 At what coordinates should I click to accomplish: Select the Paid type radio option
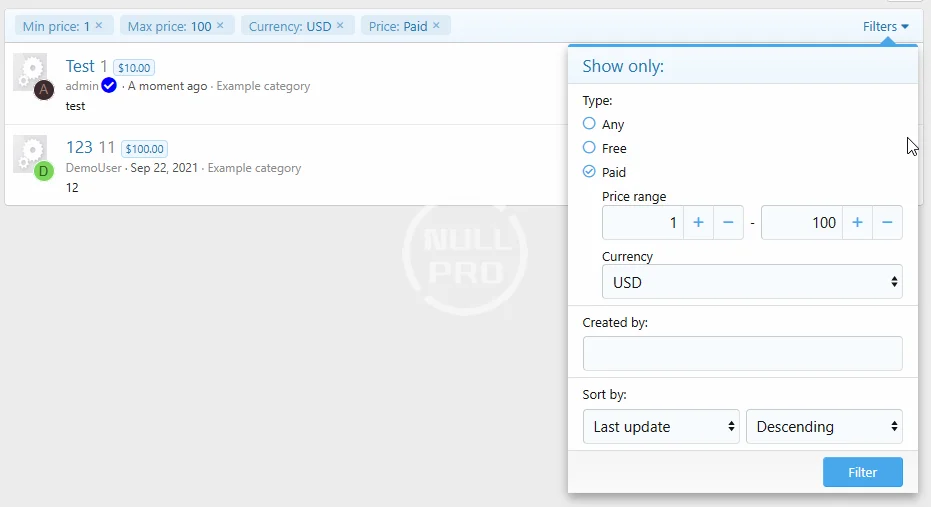589,172
